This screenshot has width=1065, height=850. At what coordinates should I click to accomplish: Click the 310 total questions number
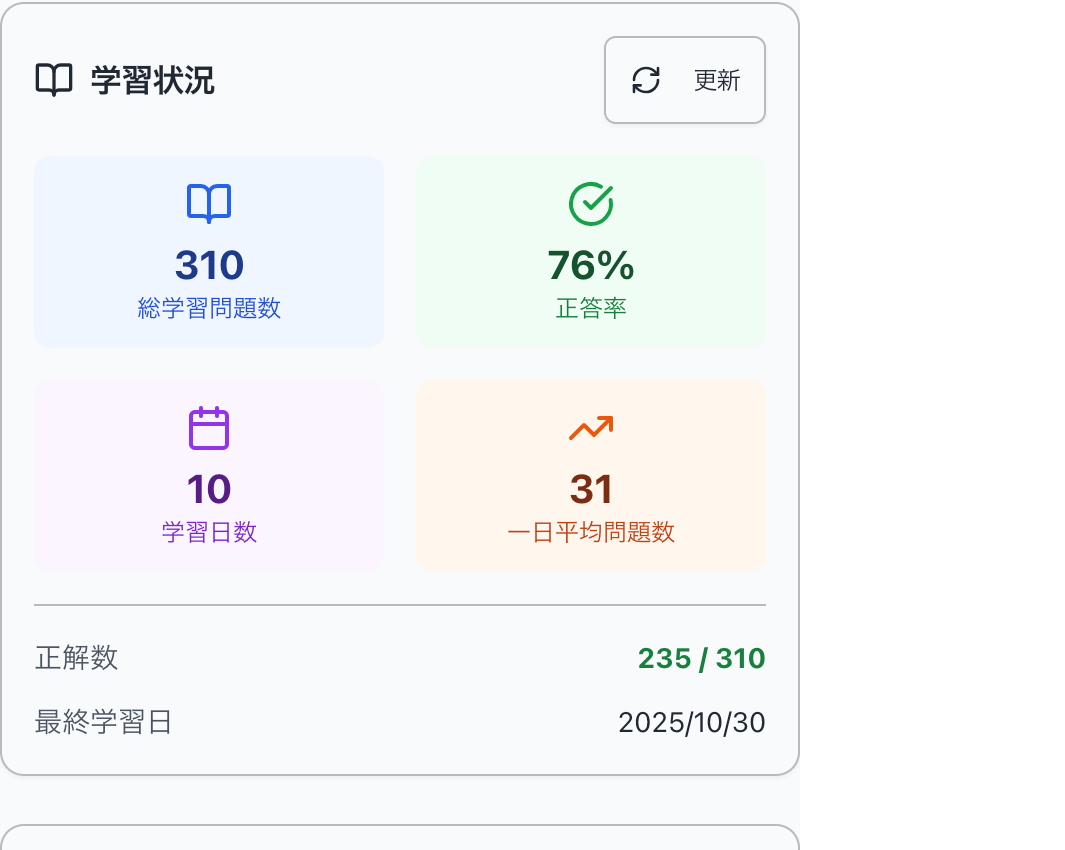point(209,265)
